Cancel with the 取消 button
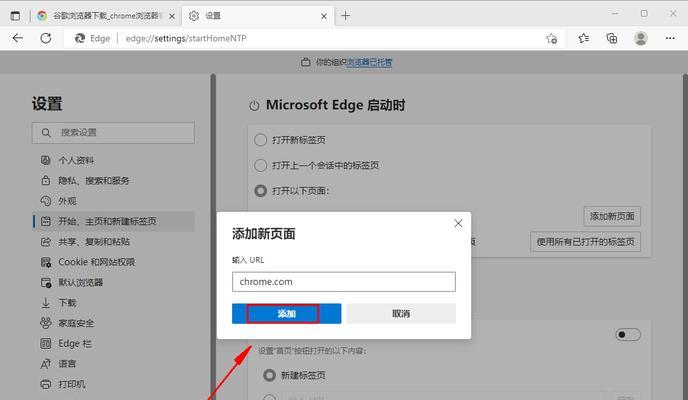This screenshot has width=688, height=400. click(401, 314)
